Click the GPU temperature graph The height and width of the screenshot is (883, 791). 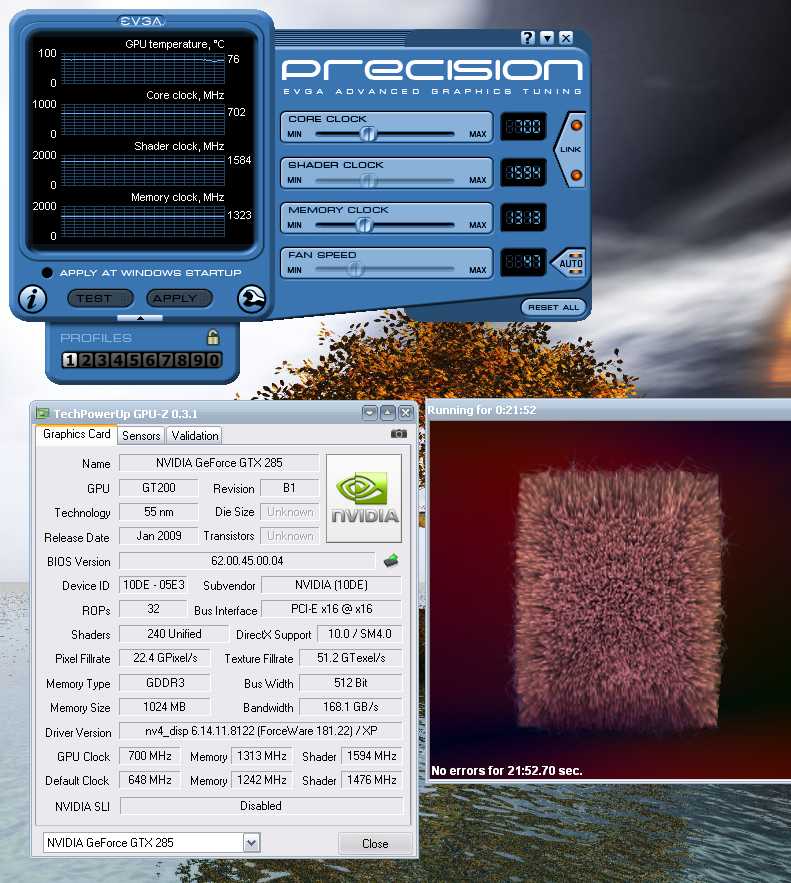[143, 69]
